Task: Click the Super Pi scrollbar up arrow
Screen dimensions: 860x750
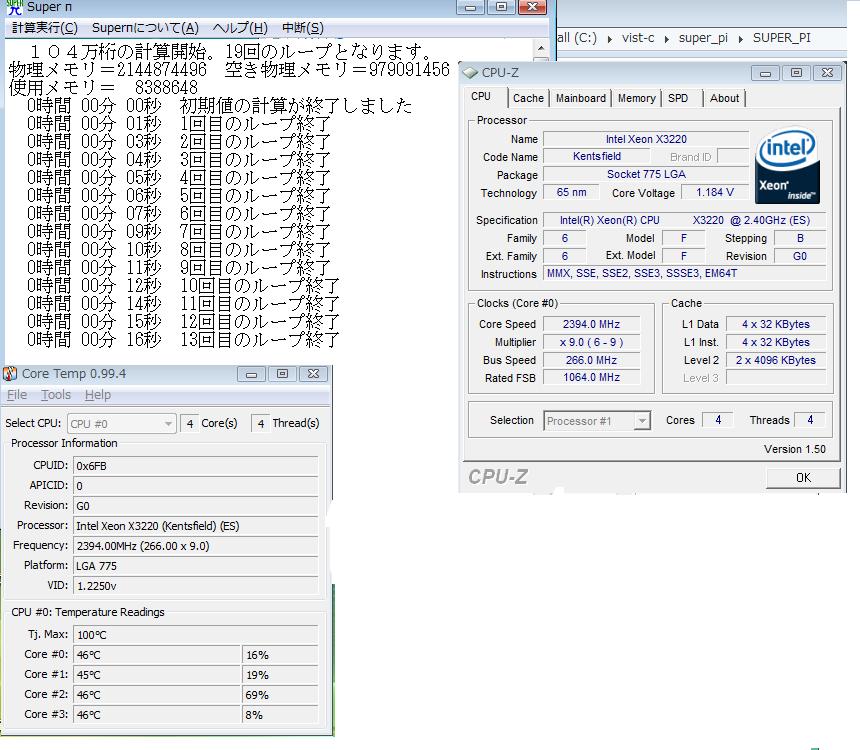Action: coord(541,48)
